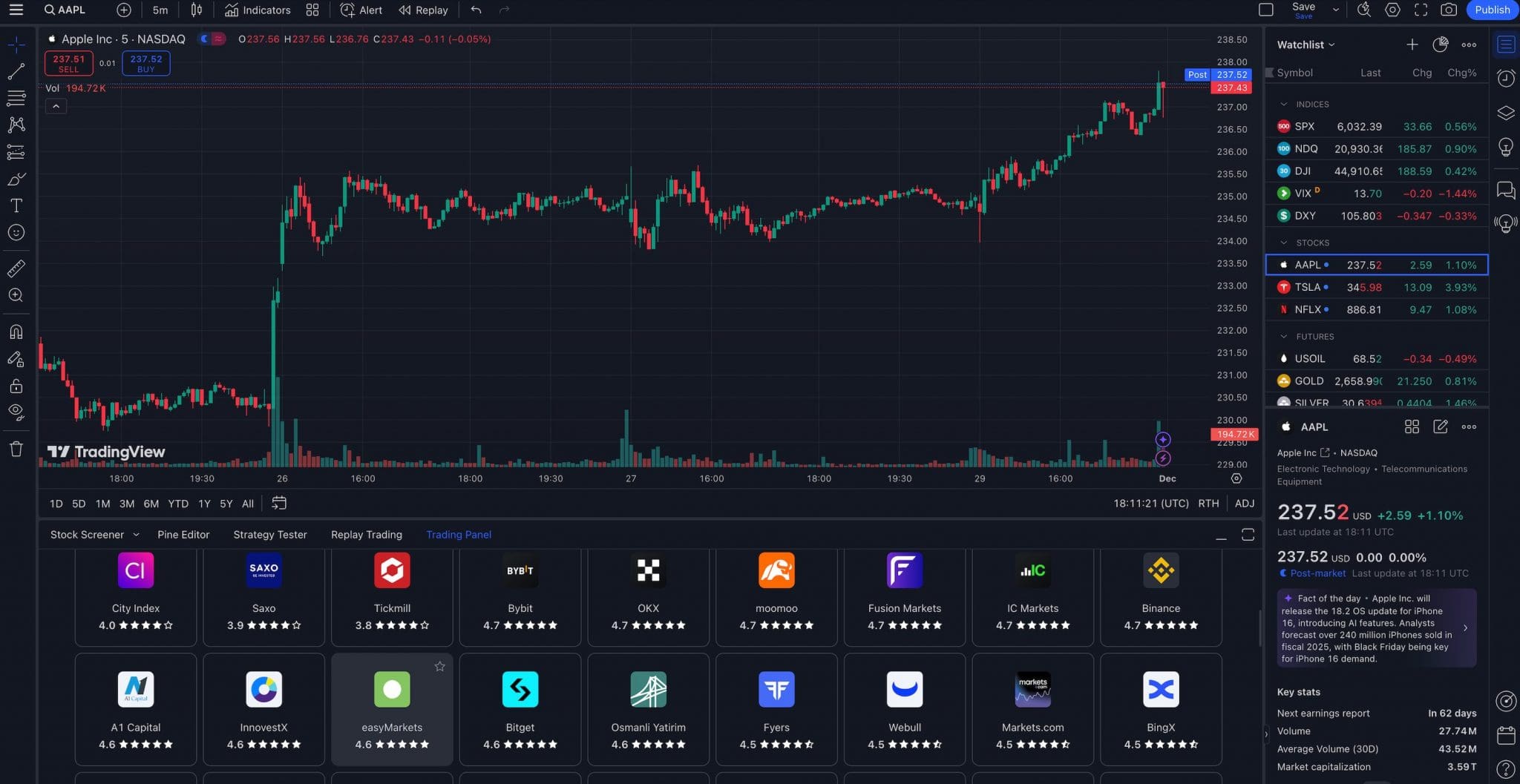Start bar Replay mode
This screenshot has width=1520, height=784.
423,10
